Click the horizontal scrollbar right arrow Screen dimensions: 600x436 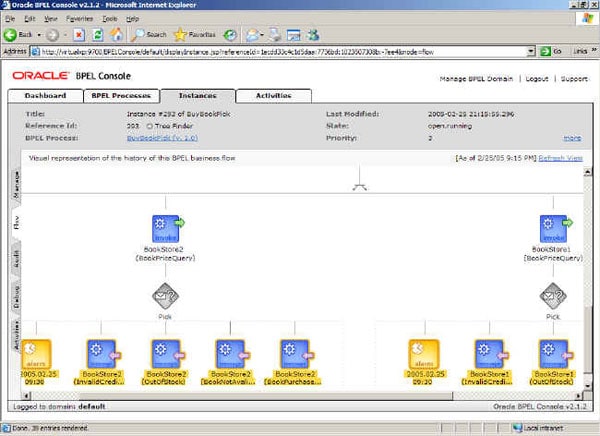579,395
